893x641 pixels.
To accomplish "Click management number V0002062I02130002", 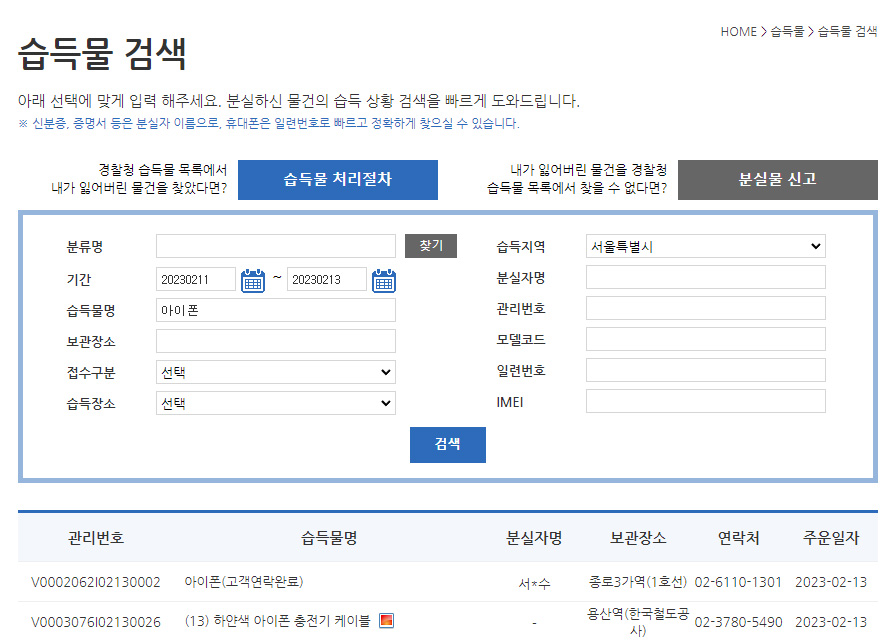I will [x=96, y=582].
